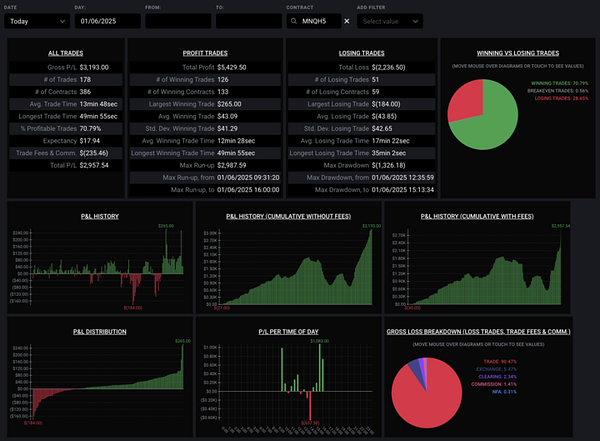Click the P/L Per Time of Day title

pos(289,332)
